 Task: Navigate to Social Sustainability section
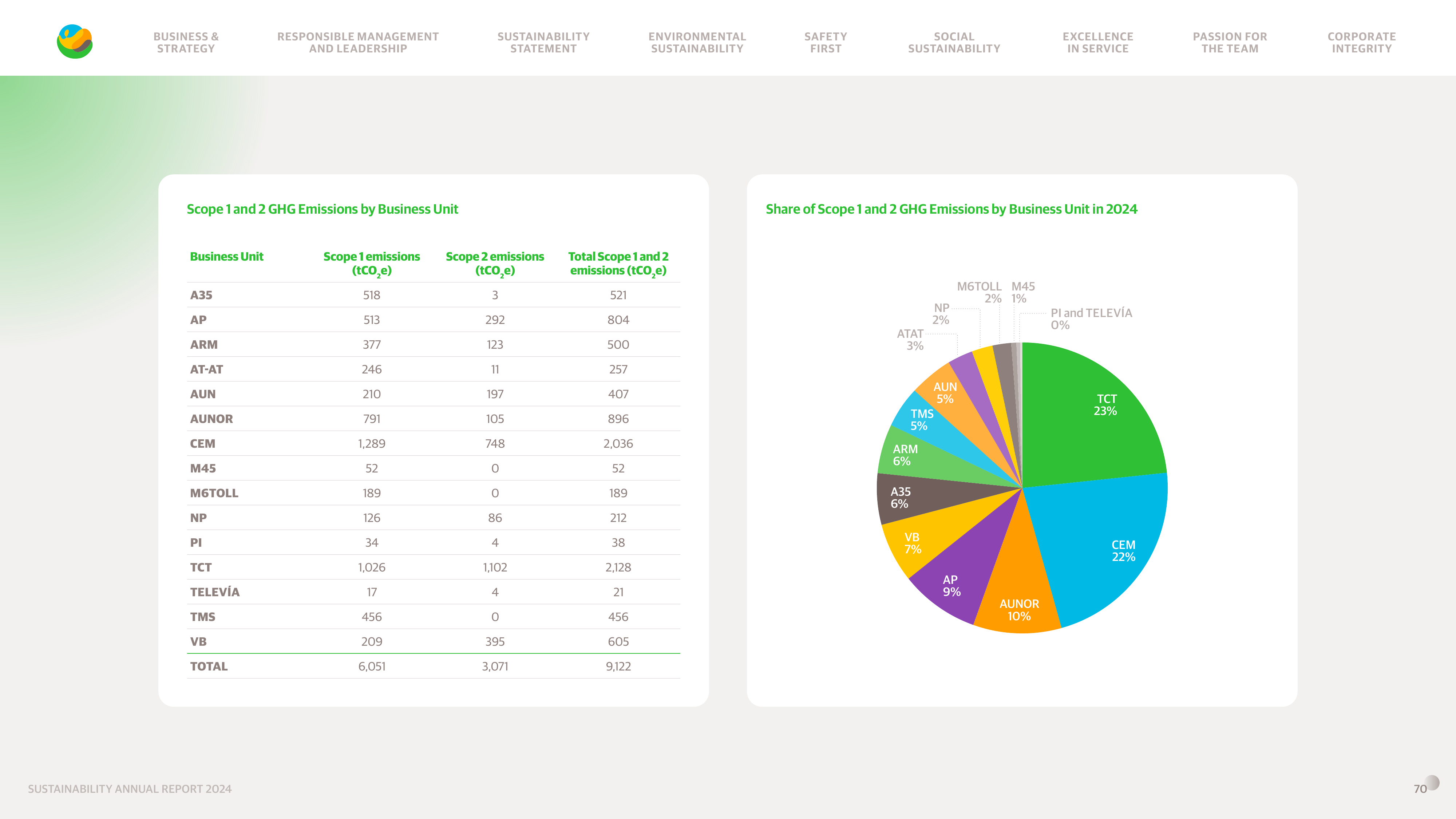click(954, 42)
